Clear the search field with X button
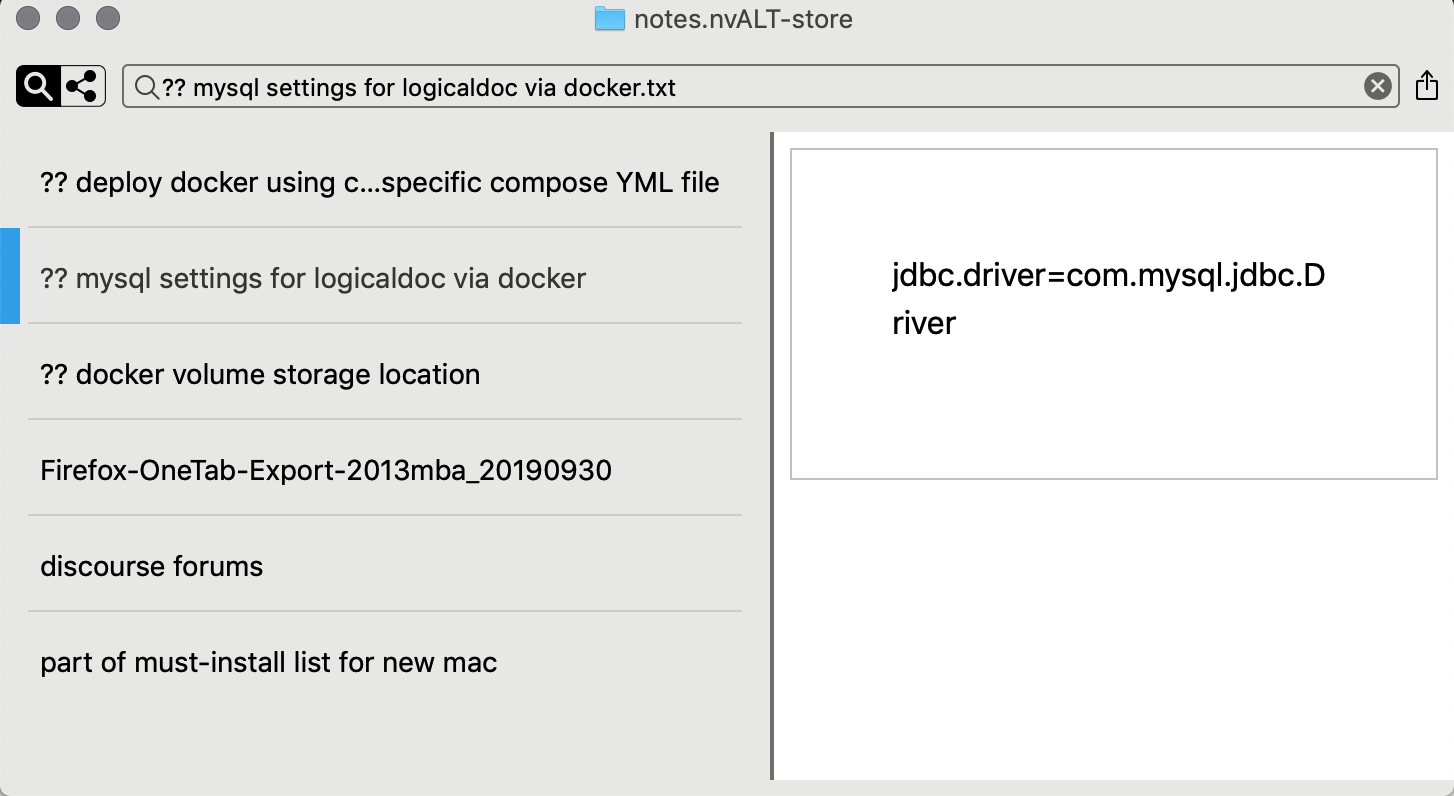This screenshot has height=796, width=1454. click(x=1377, y=87)
